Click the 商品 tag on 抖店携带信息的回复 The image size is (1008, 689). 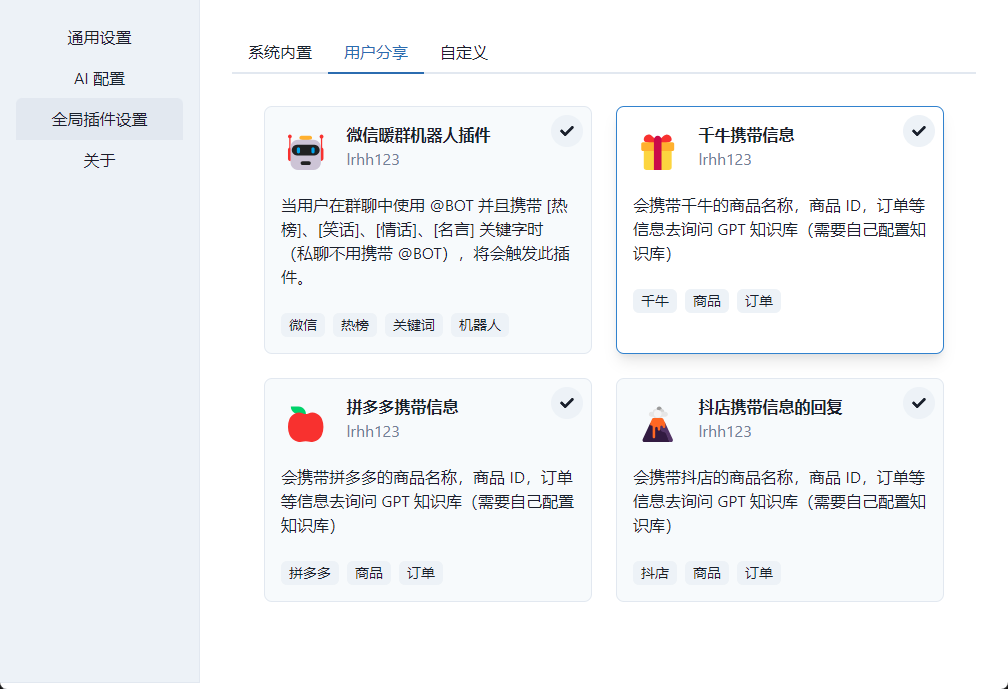pyautogui.click(x=707, y=573)
